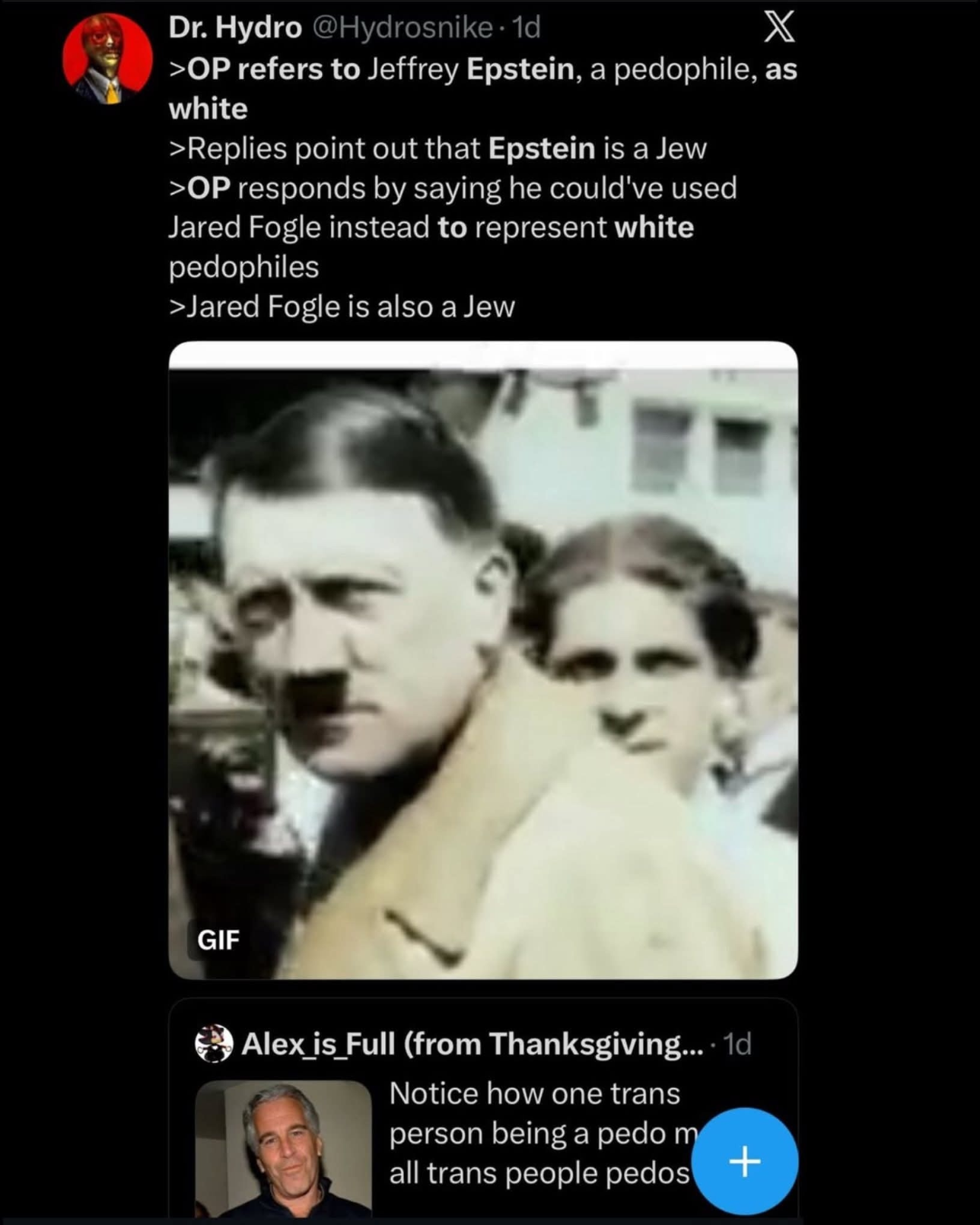
Task: Tap the line beginning ">OP refers to"
Action: tap(482, 69)
